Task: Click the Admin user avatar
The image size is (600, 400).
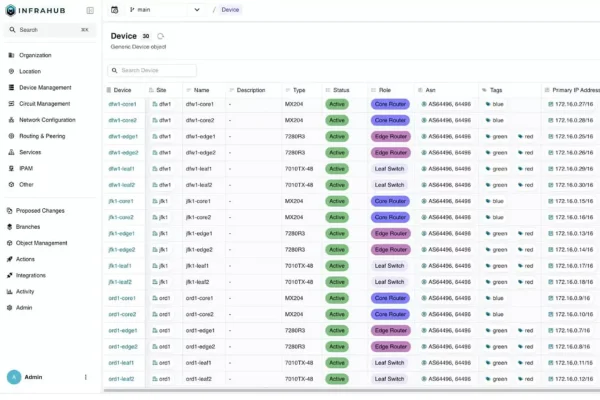Action: click(14, 377)
